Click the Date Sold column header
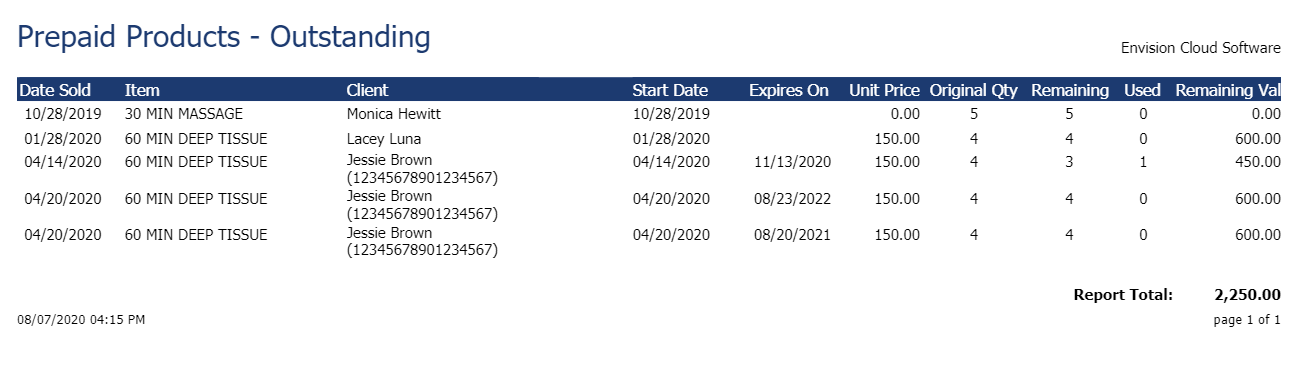Image resolution: width=1296 pixels, height=366 pixels. click(55, 90)
